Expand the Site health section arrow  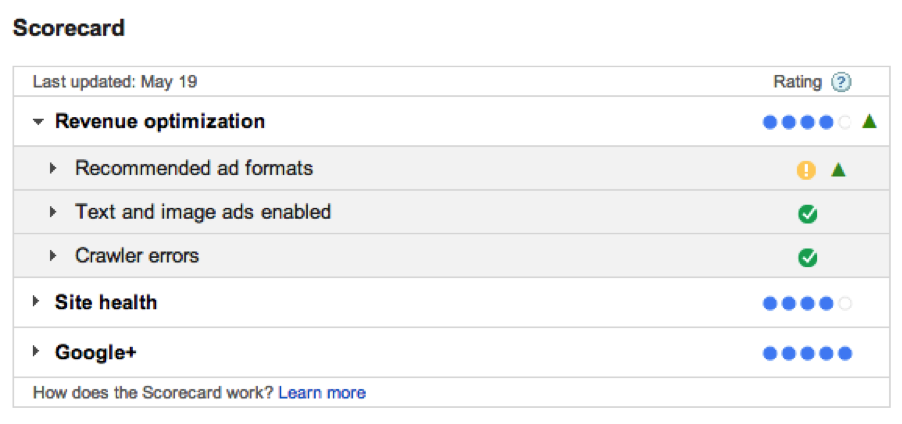[37, 302]
